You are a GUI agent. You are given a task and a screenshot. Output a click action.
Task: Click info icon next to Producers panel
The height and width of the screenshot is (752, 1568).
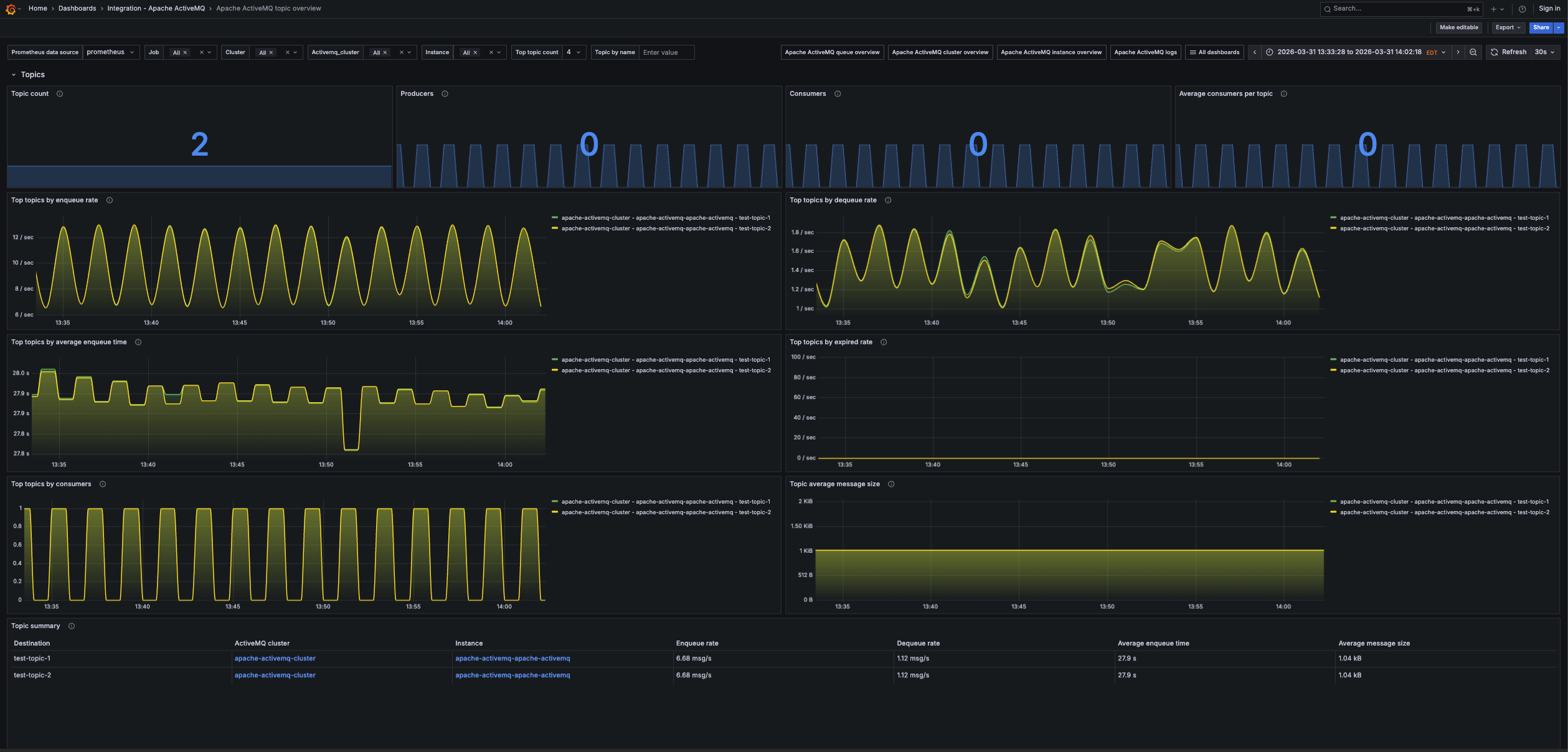(x=445, y=94)
